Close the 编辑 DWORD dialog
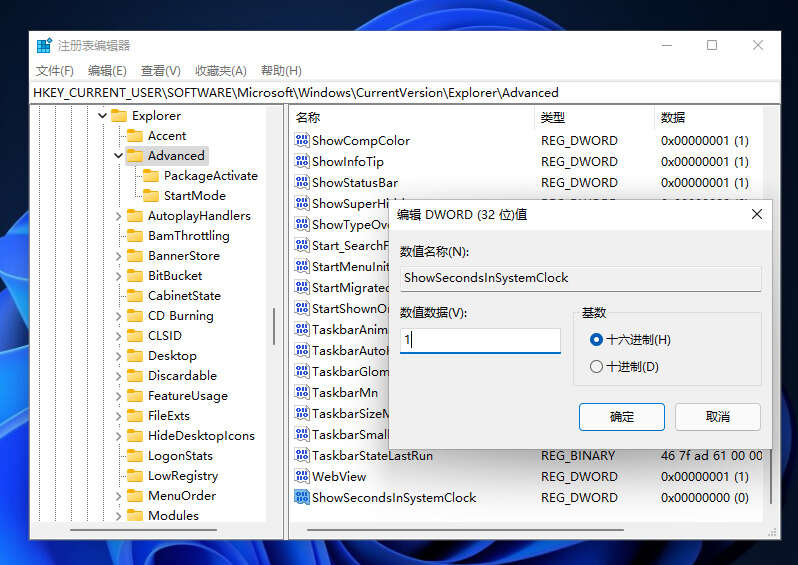The height and width of the screenshot is (565, 798). tap(757, 214)
